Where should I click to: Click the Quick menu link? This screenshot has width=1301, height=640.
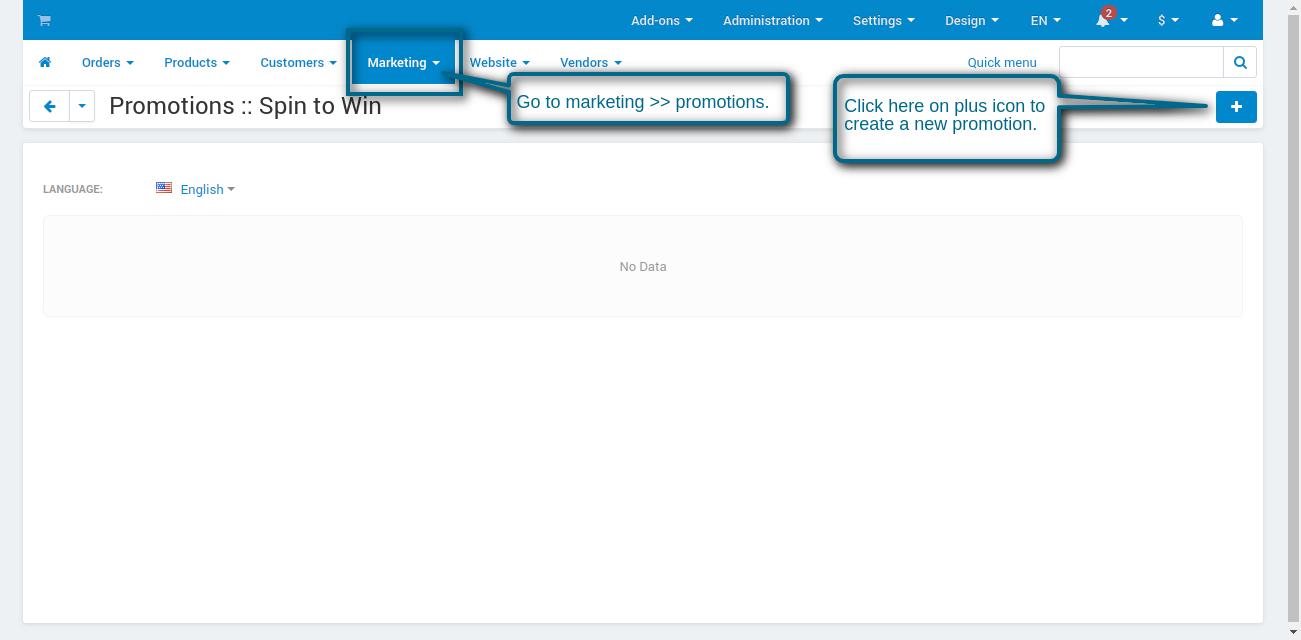(x=1001, y=62)
